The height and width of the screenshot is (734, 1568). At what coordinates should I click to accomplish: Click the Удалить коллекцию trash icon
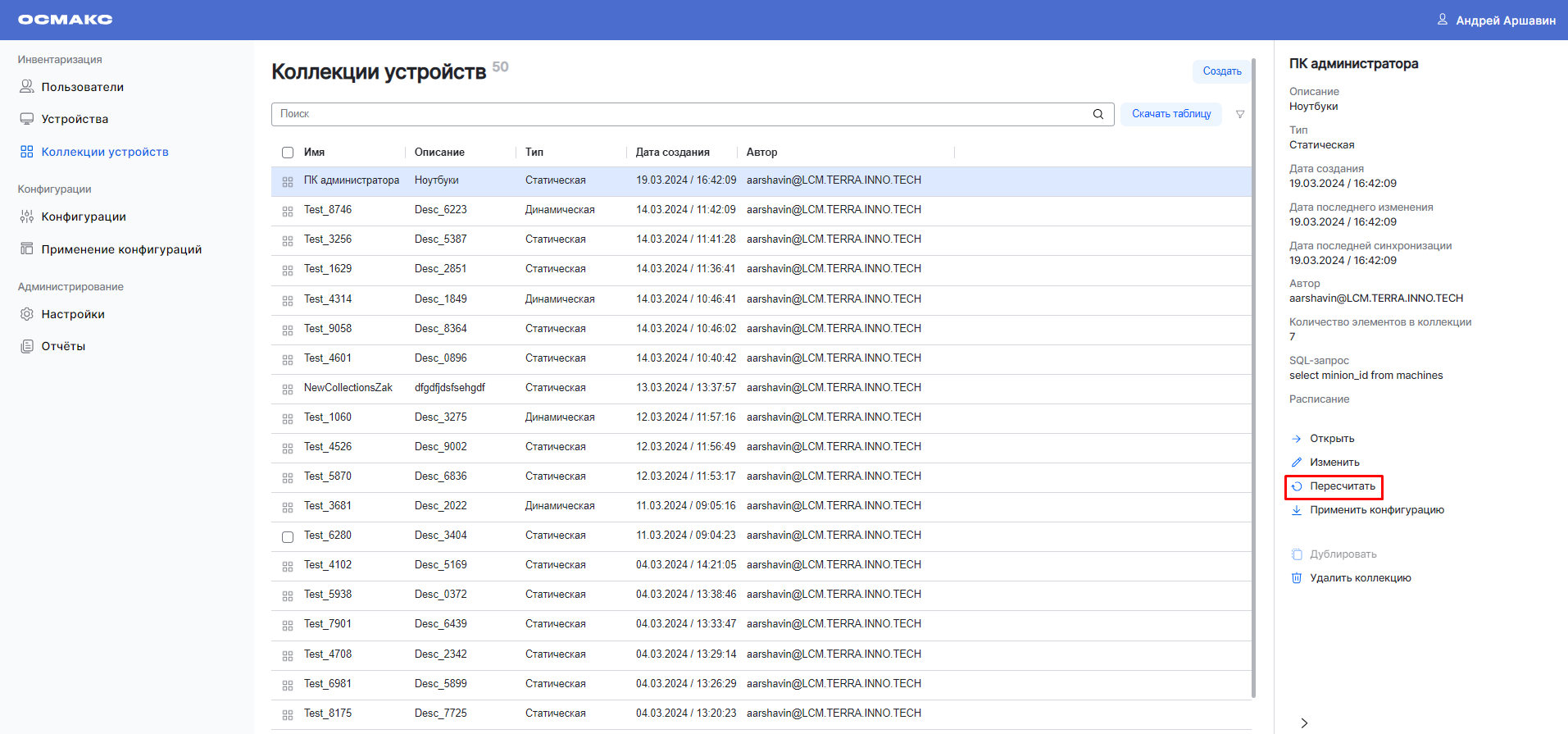click(x=1297, y=578)
